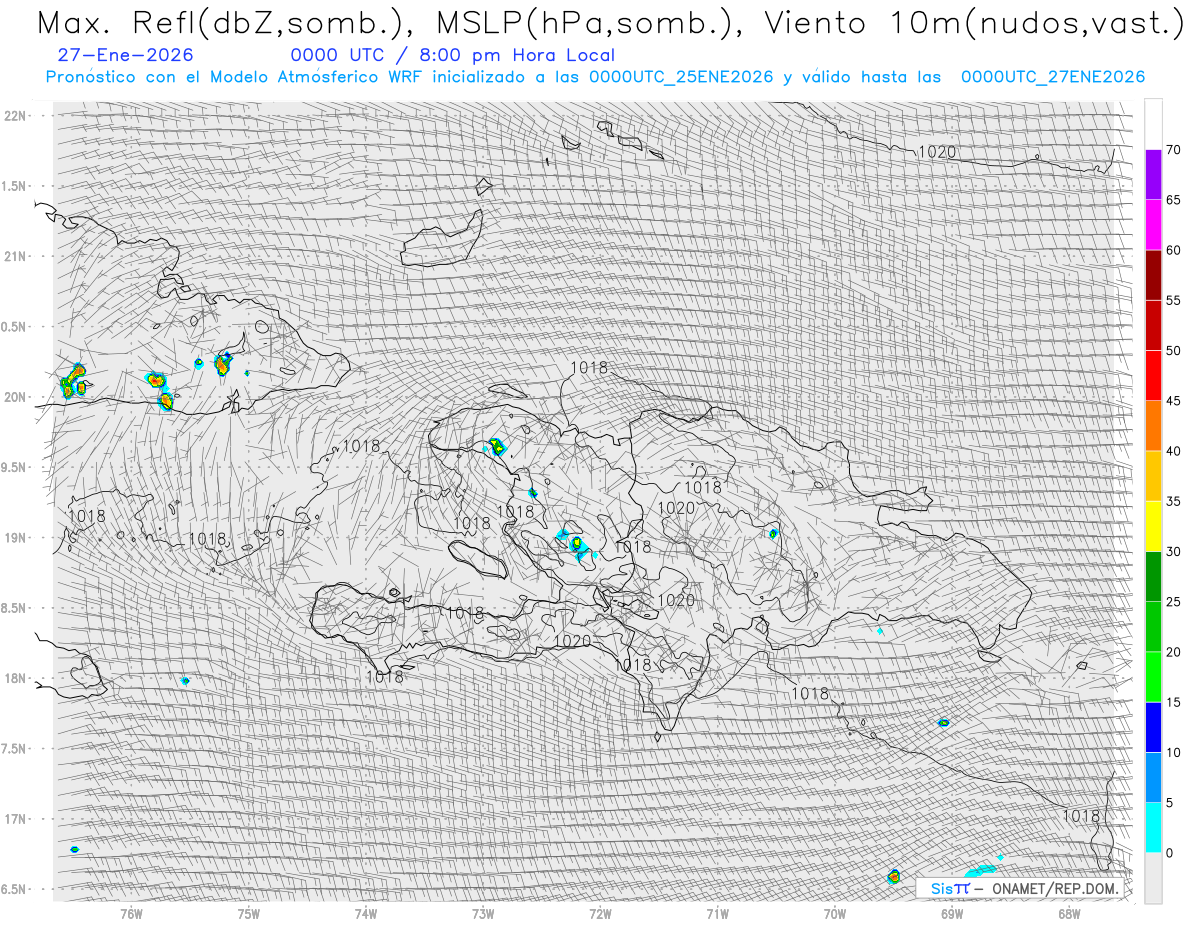The height and width of the screenshot is (927, 1200).
Task: Click the 20N latitude axis label
Action: click(14, 397)
